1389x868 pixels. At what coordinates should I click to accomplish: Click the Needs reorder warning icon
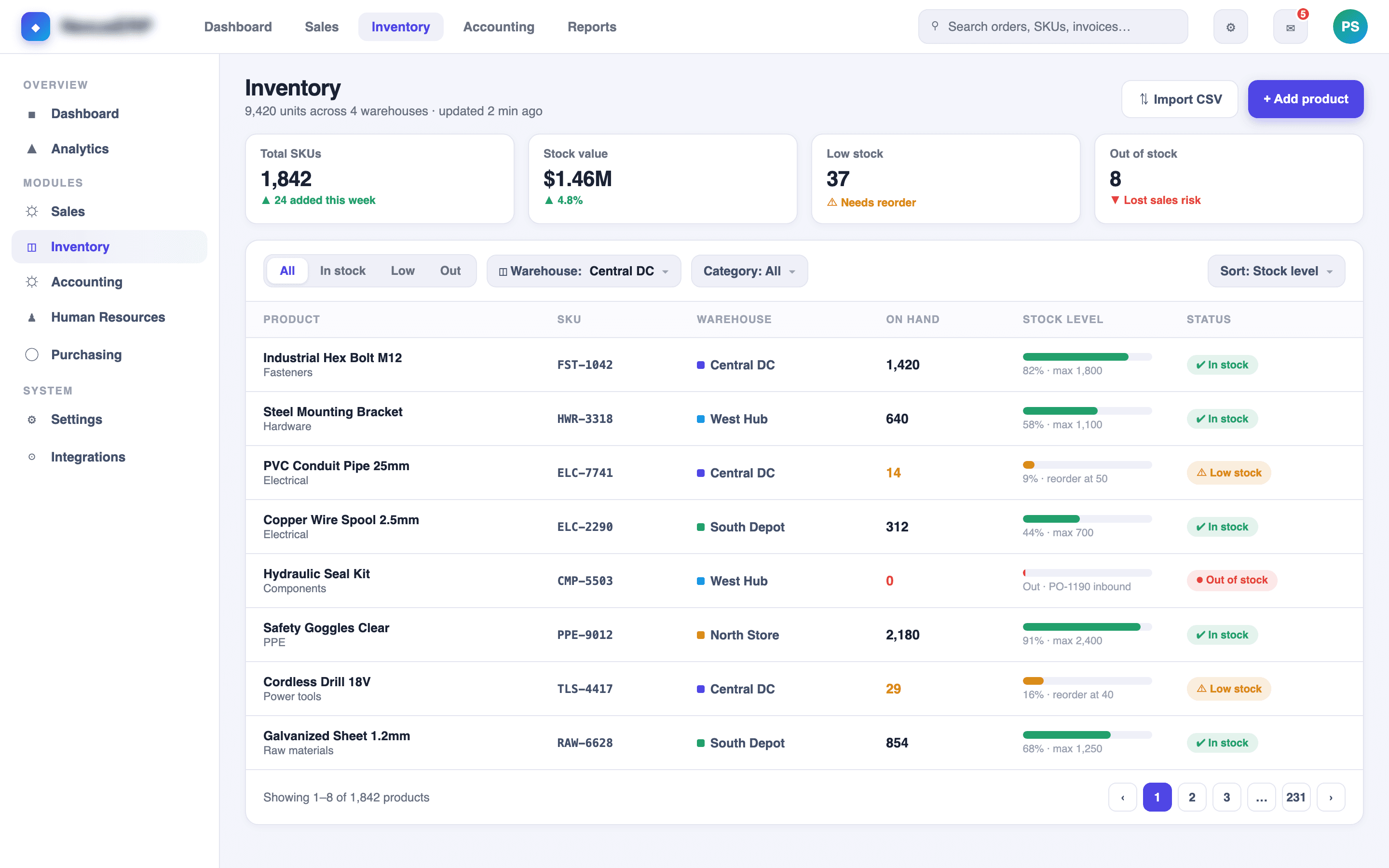(x=831, y=202)
